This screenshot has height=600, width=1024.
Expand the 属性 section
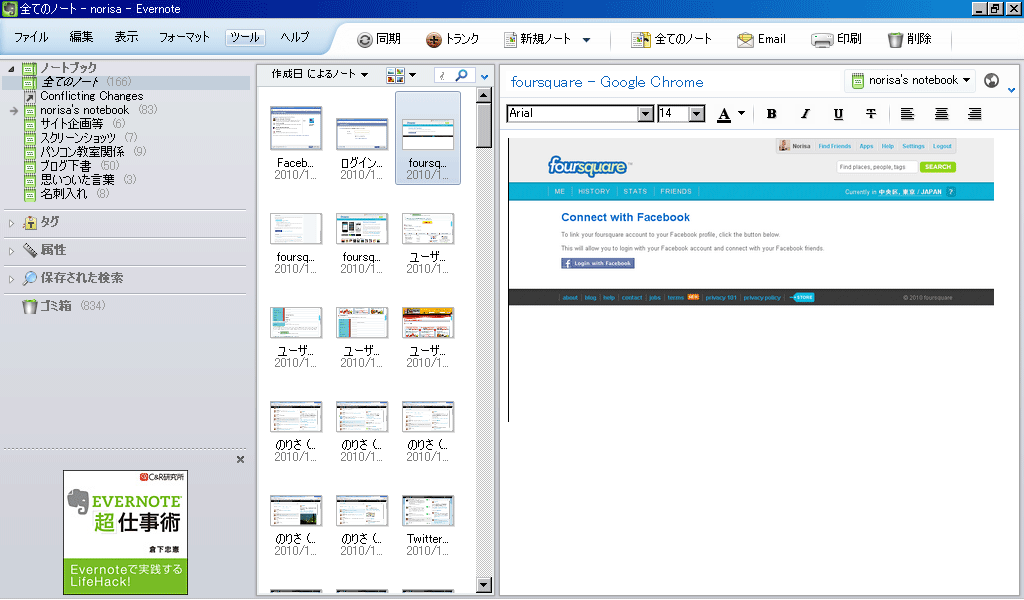[11, 251]
